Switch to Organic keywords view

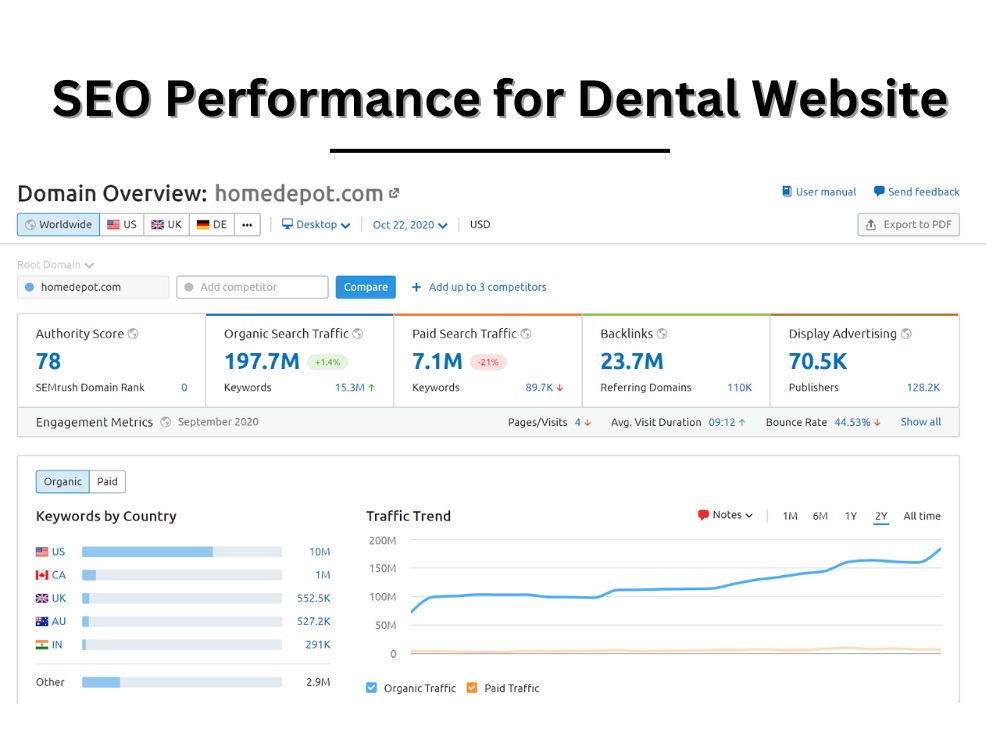62,482
